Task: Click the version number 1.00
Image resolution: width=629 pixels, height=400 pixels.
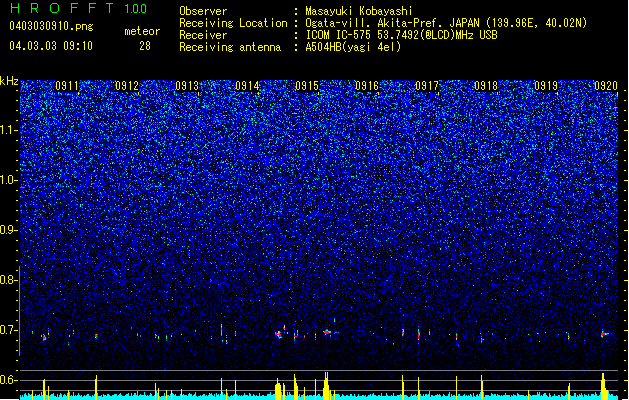Action: [136, 9]
